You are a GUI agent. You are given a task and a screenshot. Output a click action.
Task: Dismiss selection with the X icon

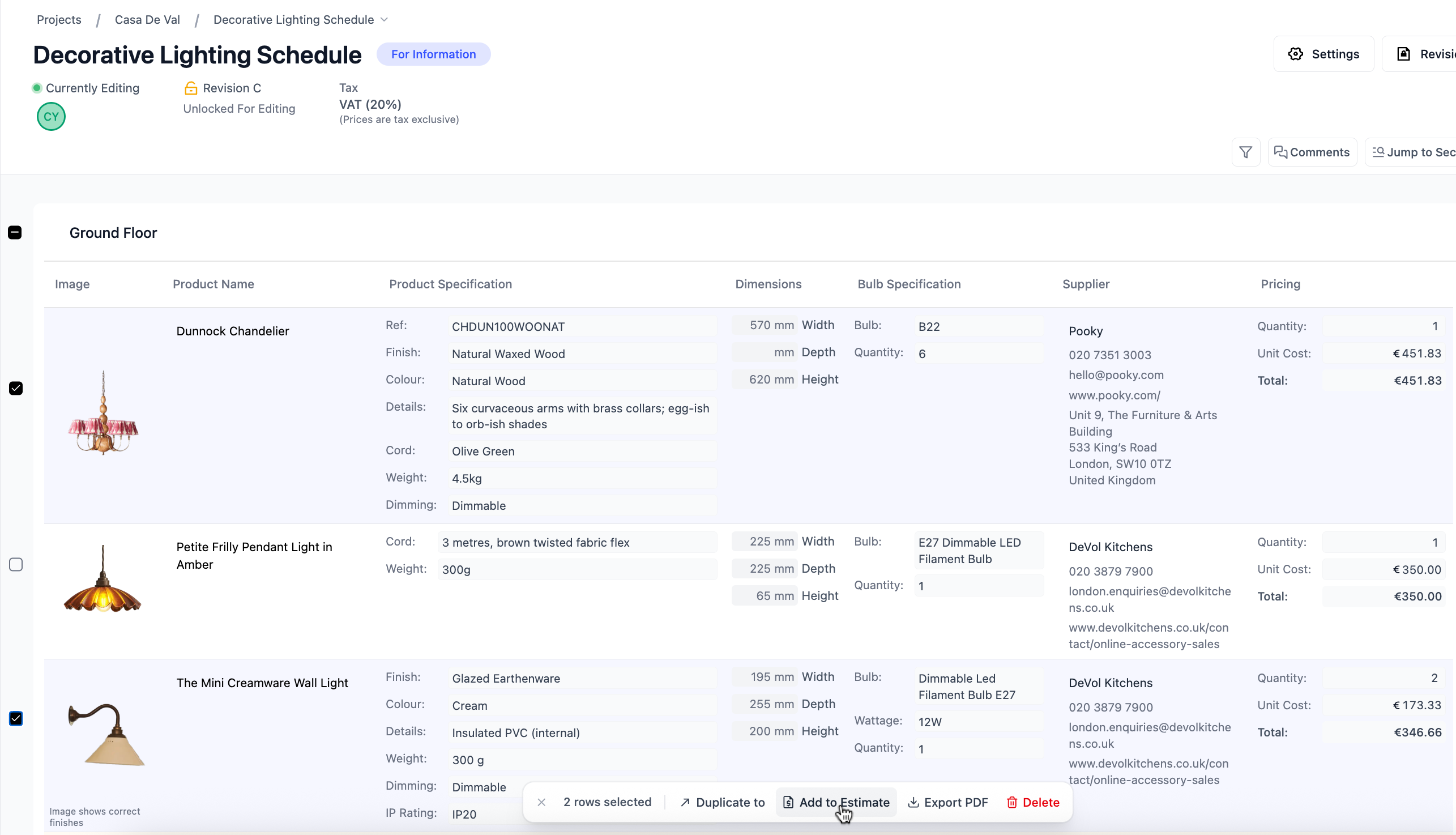click(x=541, y=802)
